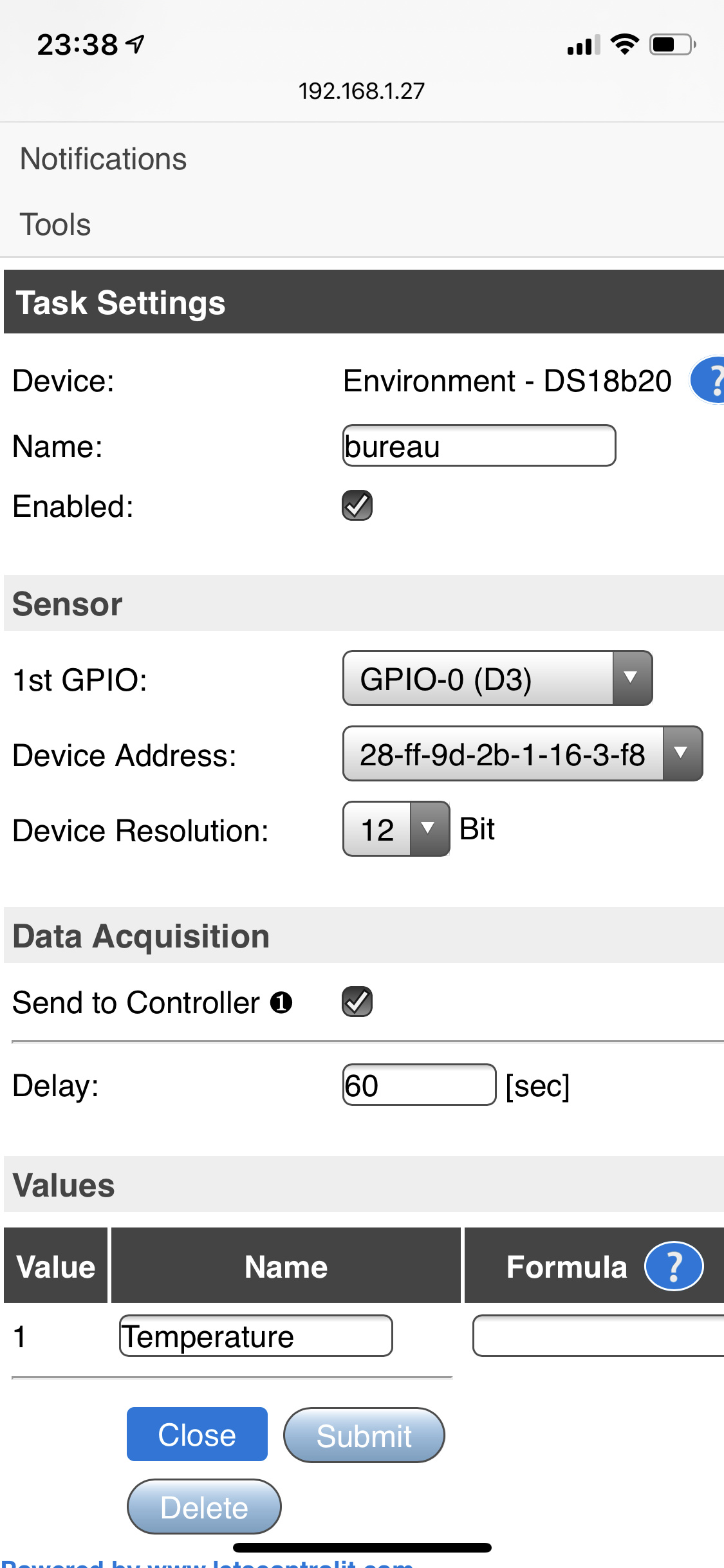Change the Device Resolution bit dropdown
Viewport: 724px width, 1568px height.
(396, 829)
